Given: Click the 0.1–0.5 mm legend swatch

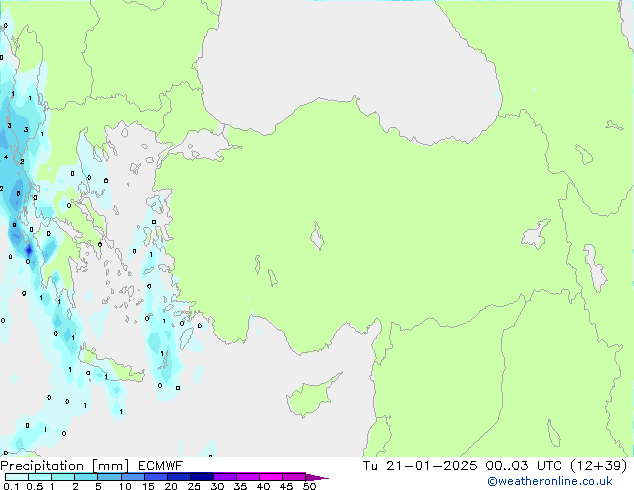Looking at the screenshot, I should (x=17, y=477).
